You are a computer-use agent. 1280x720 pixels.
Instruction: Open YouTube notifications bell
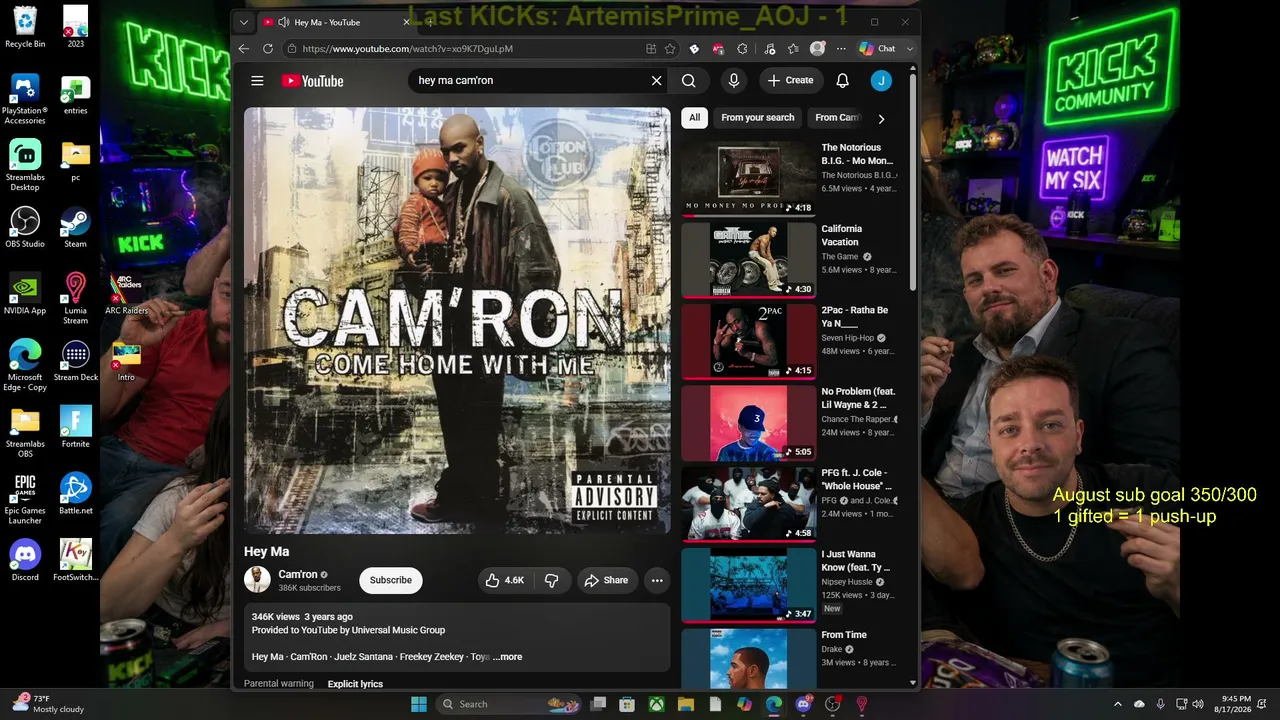843,81
